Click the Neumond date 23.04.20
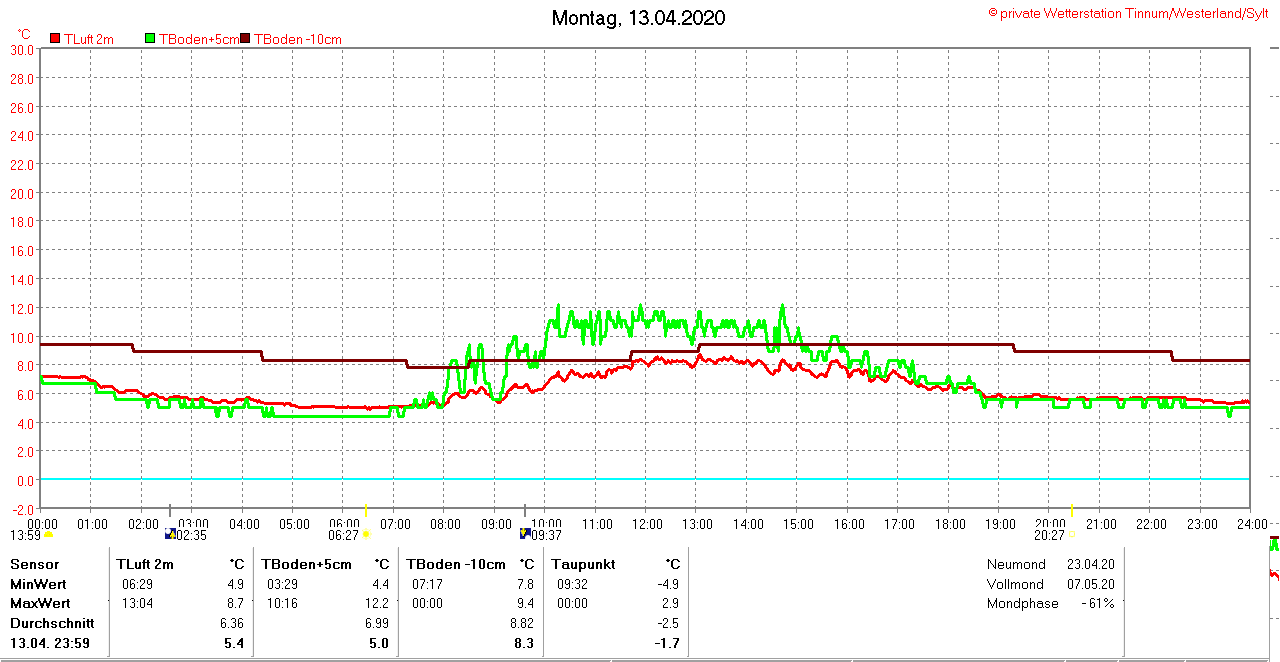 (x=1090, y=564)
